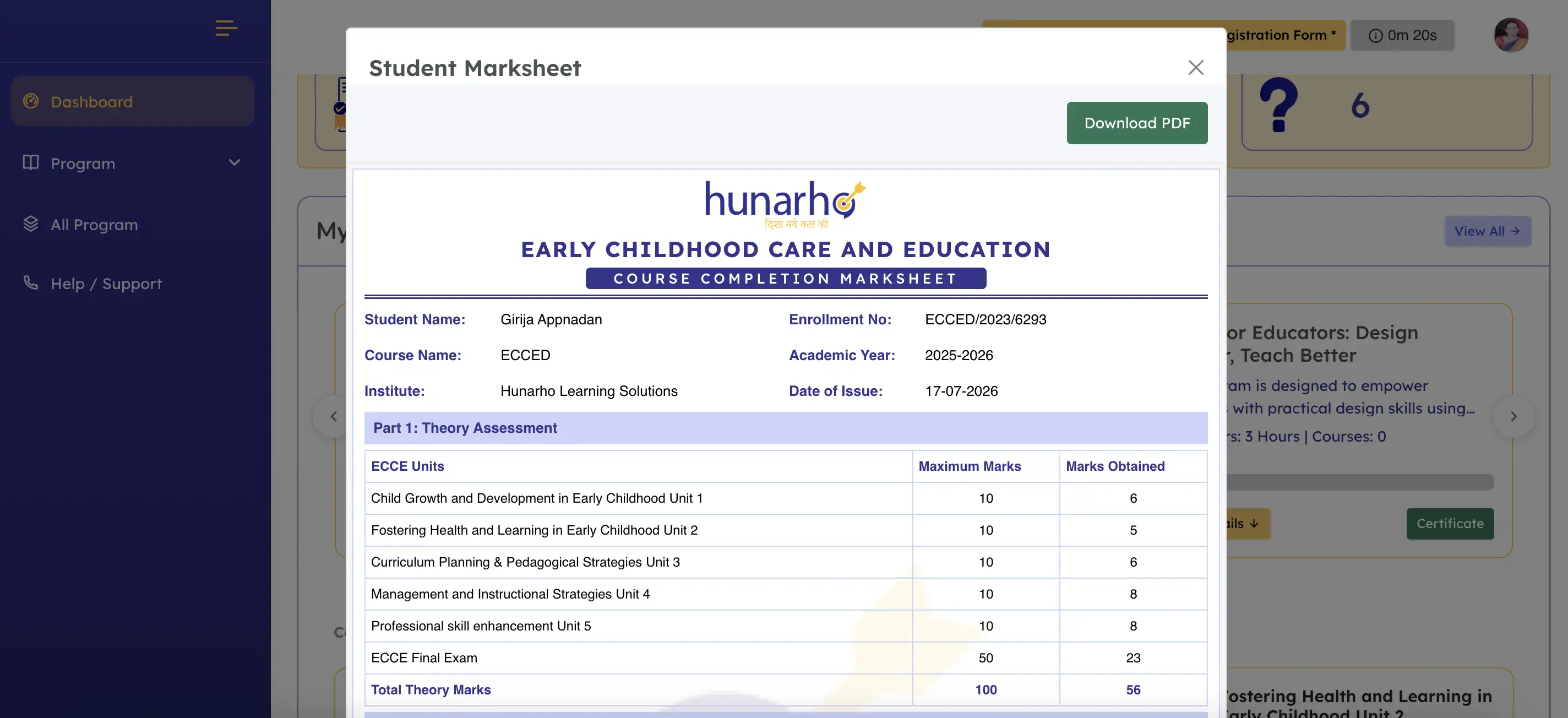Click the Certificate button

(1450, 524)
